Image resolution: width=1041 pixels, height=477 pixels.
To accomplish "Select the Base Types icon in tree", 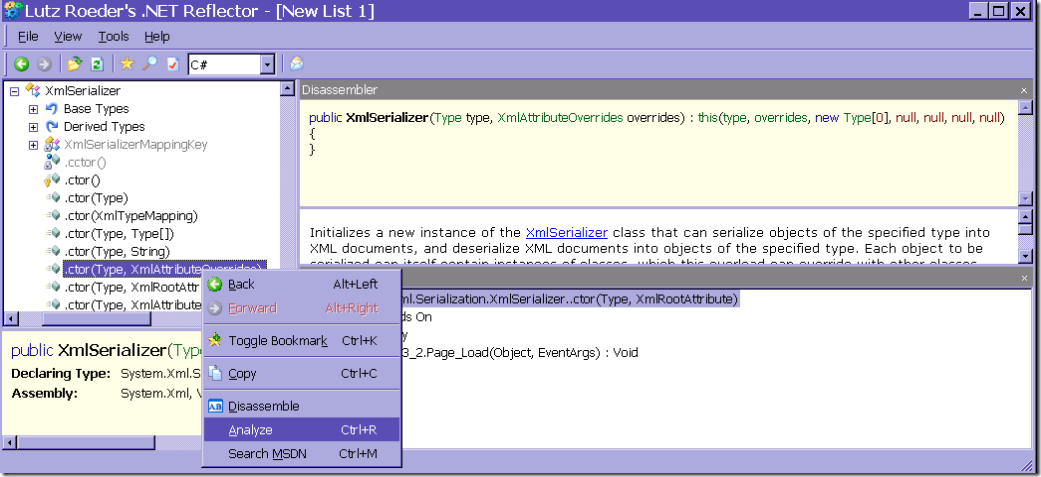I will pos(51,108).
